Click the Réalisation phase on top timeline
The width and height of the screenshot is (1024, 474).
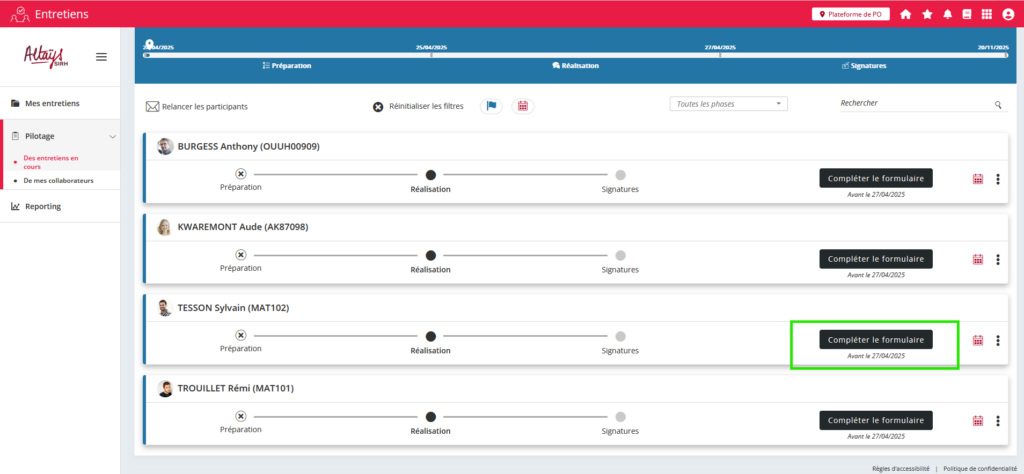click(575, 66)
